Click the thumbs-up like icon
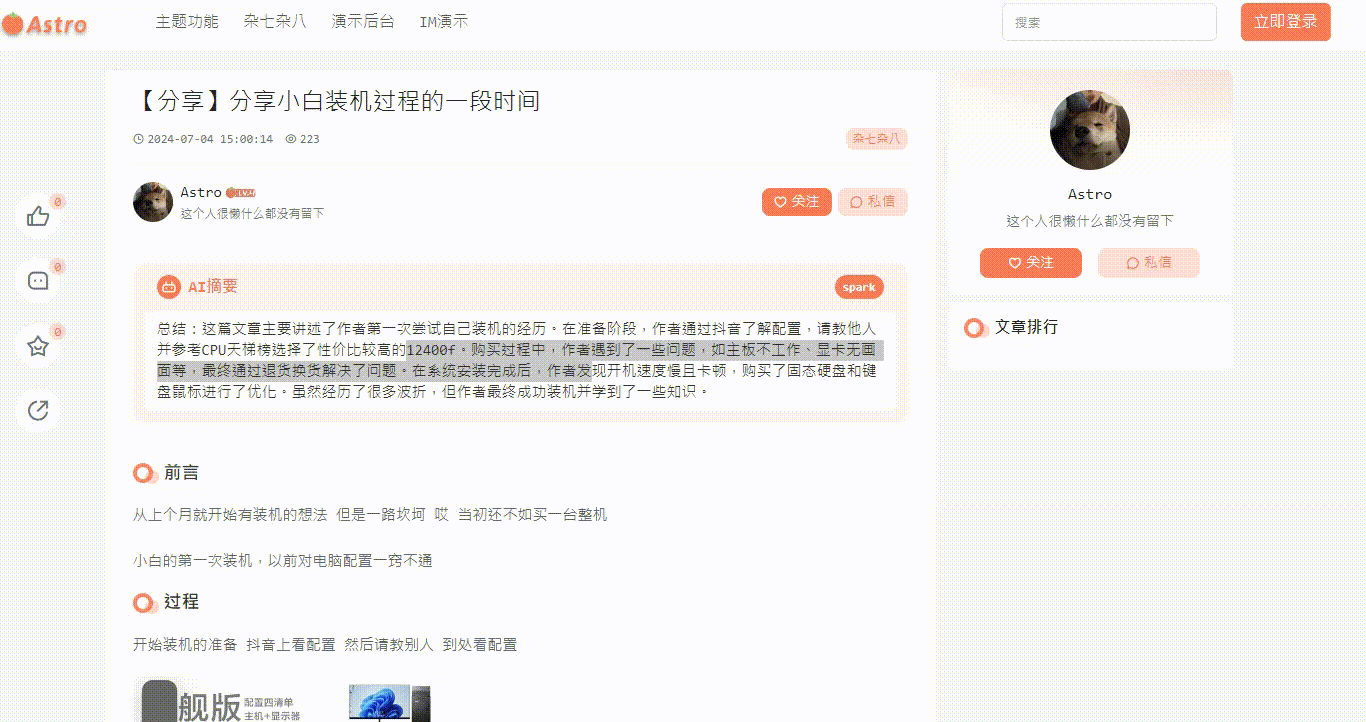Image resolution: width=1366 pixels, height=722 pixels. tap(38, 216)
